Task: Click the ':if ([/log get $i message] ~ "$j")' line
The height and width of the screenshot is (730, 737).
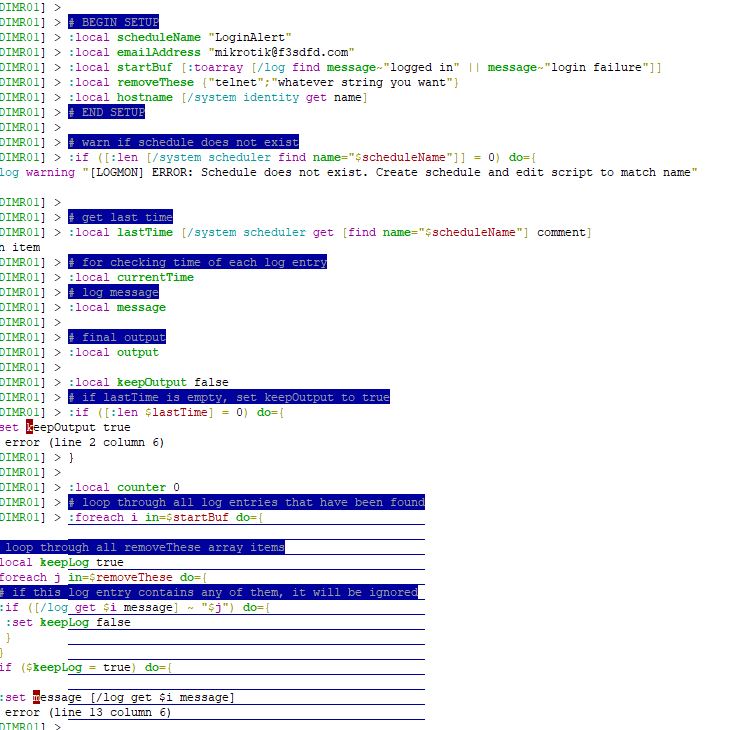Action: (135, 607)
